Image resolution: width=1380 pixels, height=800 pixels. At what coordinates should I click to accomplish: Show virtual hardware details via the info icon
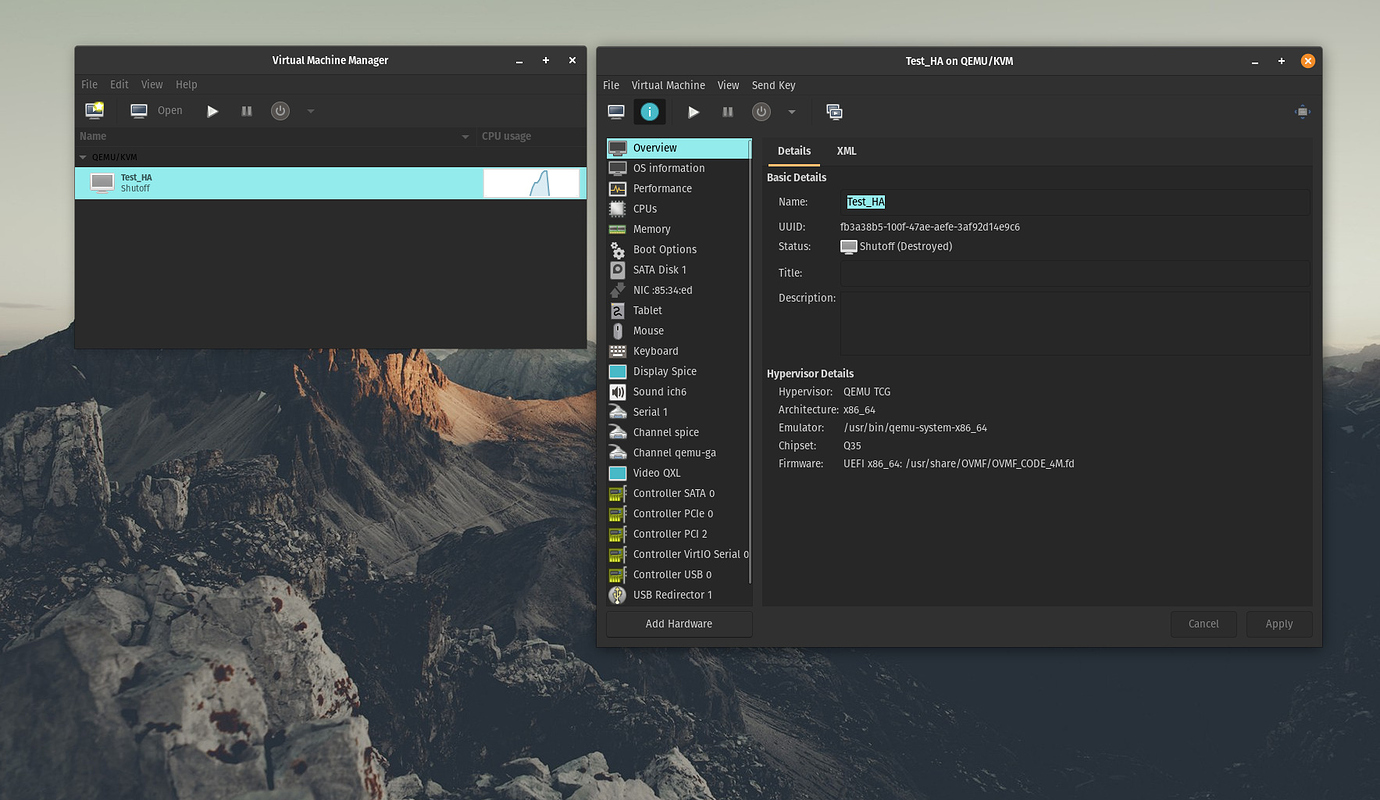650,111
